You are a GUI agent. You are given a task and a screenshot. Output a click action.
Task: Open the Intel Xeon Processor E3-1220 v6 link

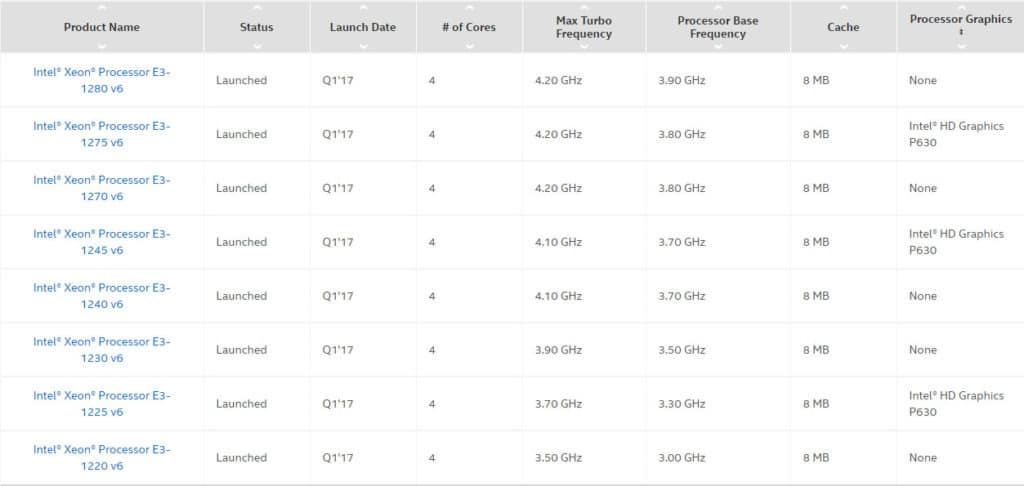101,458
